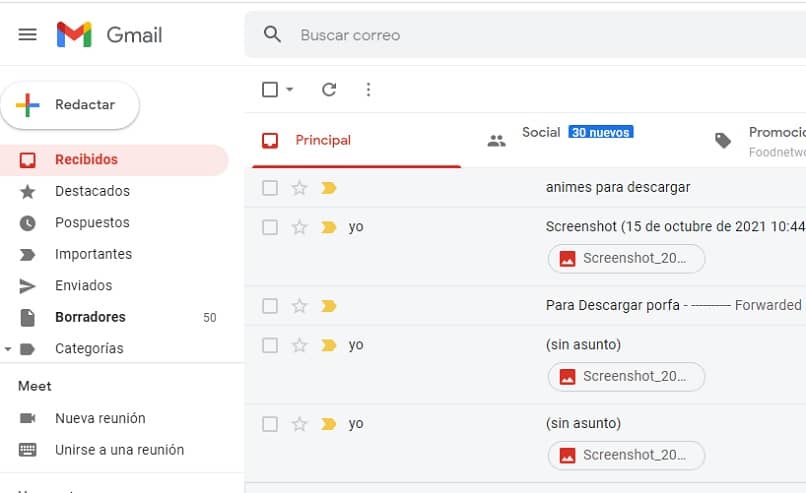Click the Enviados paper plane icon

[x=27, y=286]
